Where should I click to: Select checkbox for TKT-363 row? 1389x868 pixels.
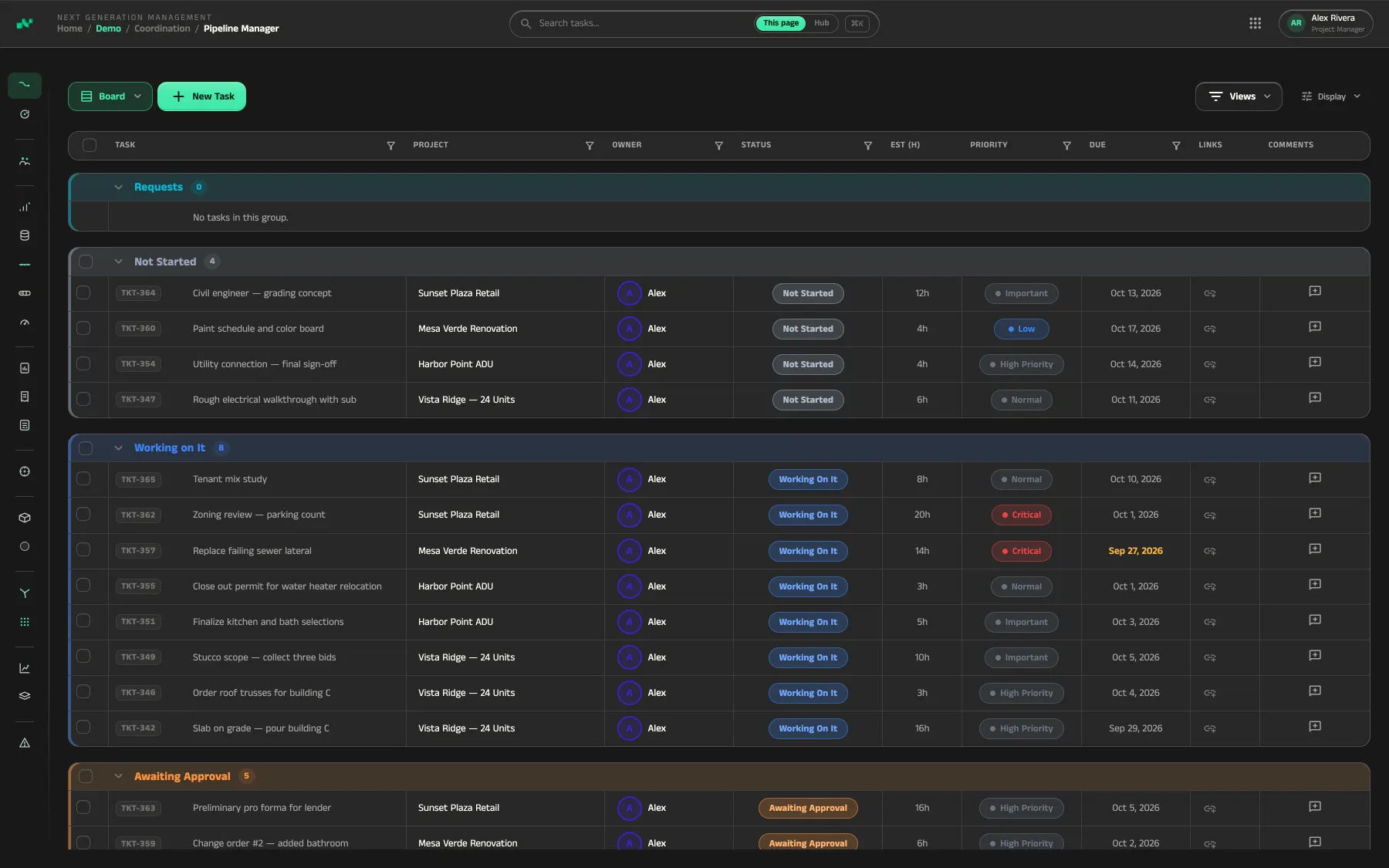[83, 808]
